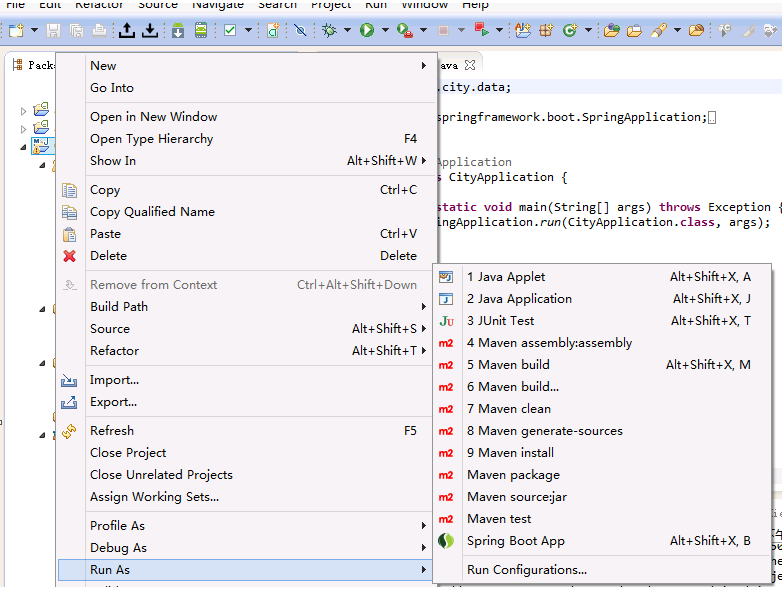Click the Skip All Breakpoints icon

(300, 30)
